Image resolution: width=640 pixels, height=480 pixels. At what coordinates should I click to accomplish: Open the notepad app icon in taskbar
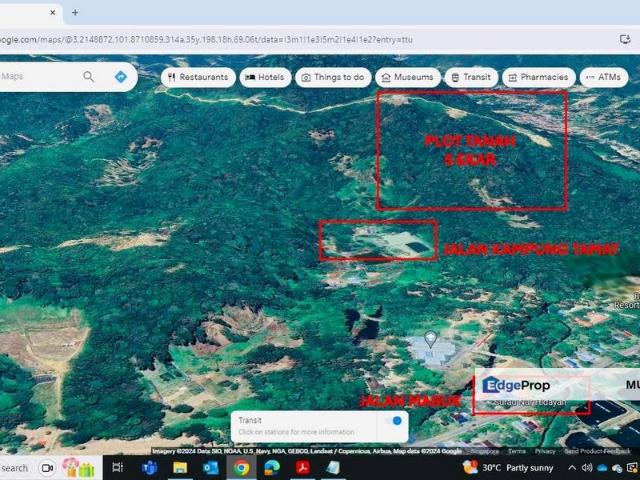pyautogui.click(x=333, y=468)
